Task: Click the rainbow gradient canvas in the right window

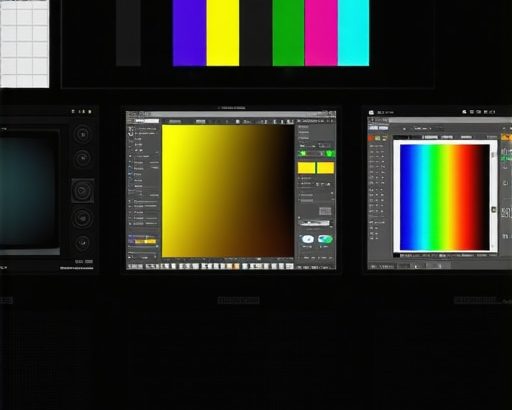Action: (x=444, y=197)
